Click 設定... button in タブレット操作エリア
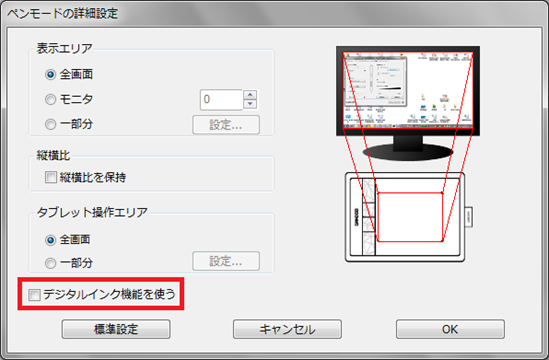 pyautogui.click(x=226, y=261)
